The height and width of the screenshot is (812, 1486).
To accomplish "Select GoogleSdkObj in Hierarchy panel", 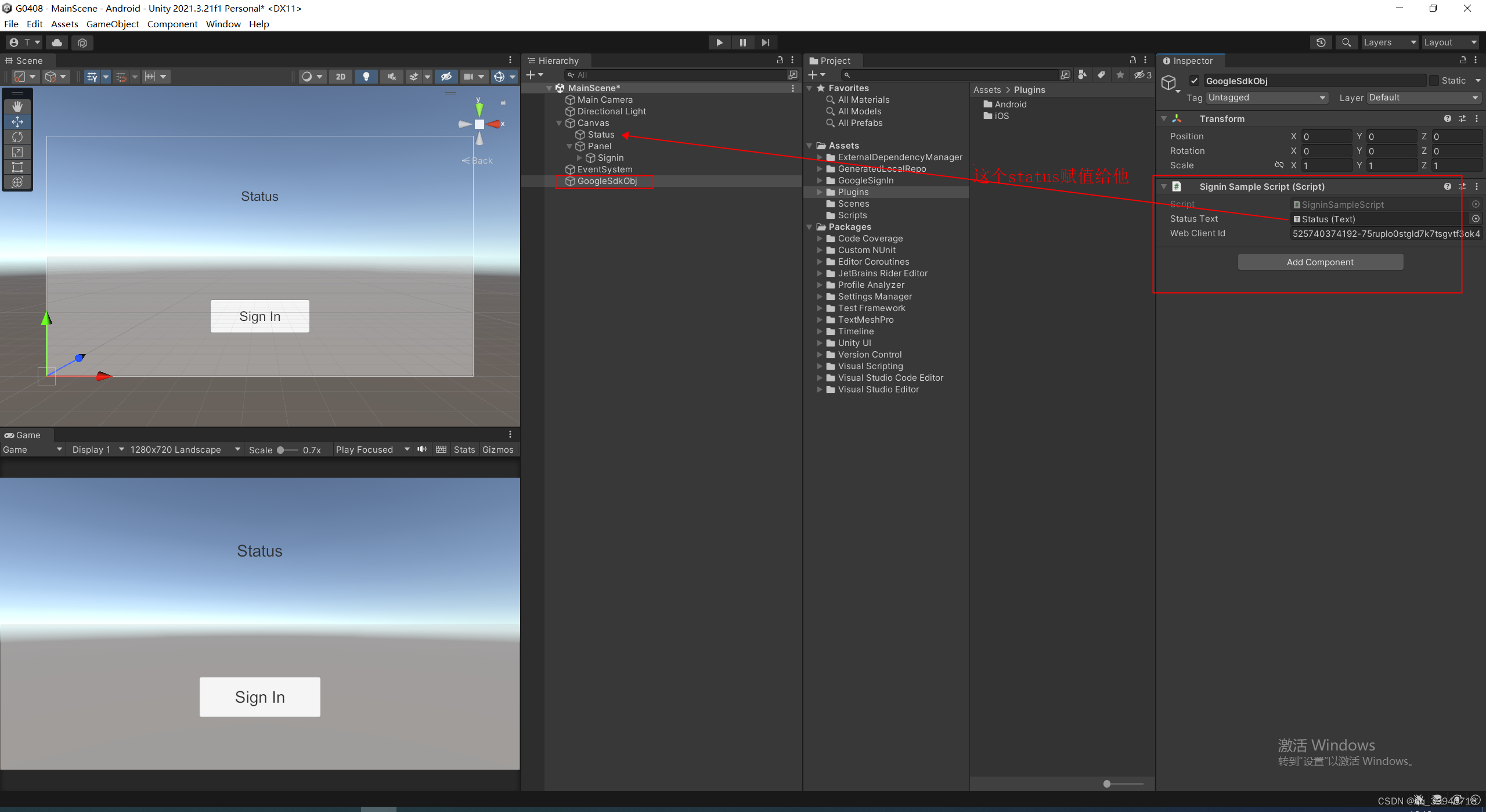I will pyautogui.click(x=607, y=181).
